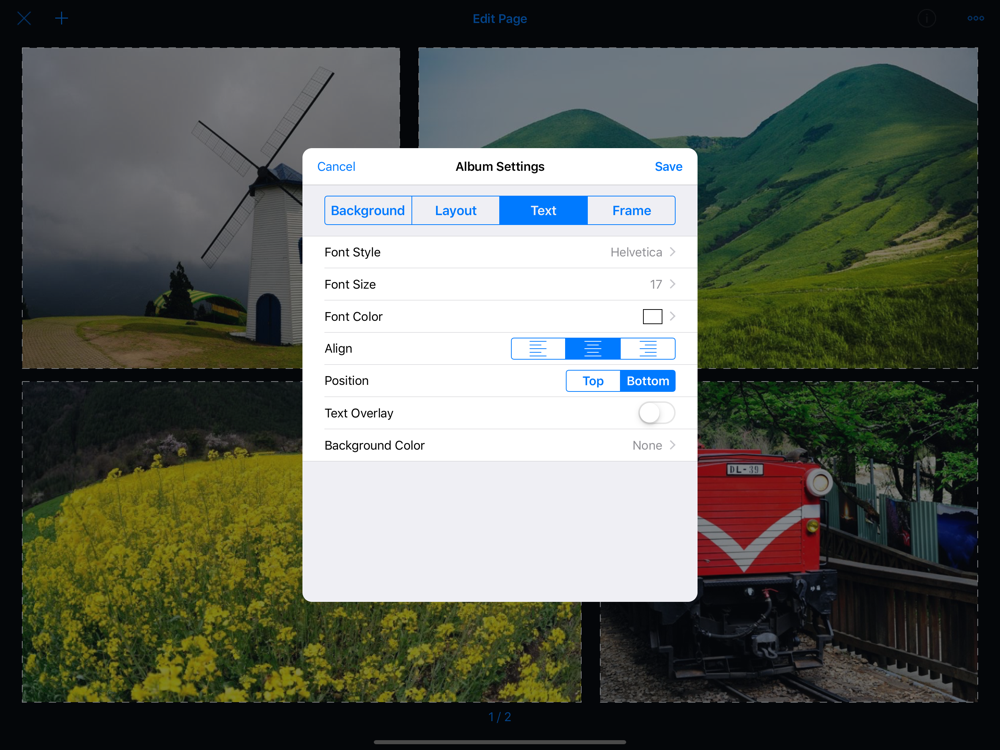The height and width of the screenshot is (750, 1000).
Task: Set text Position to Top
Action: pyautogui.click(x=593, y=381)
